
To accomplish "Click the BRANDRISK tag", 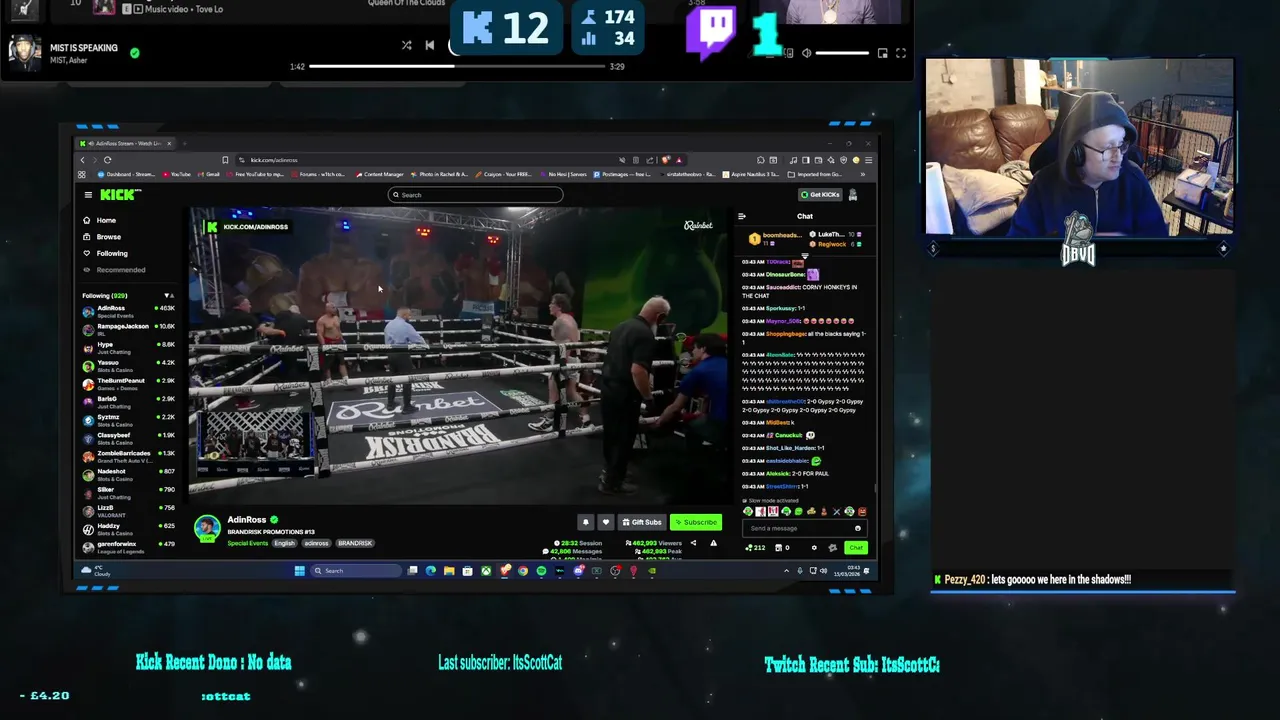I will pos(355,543).
